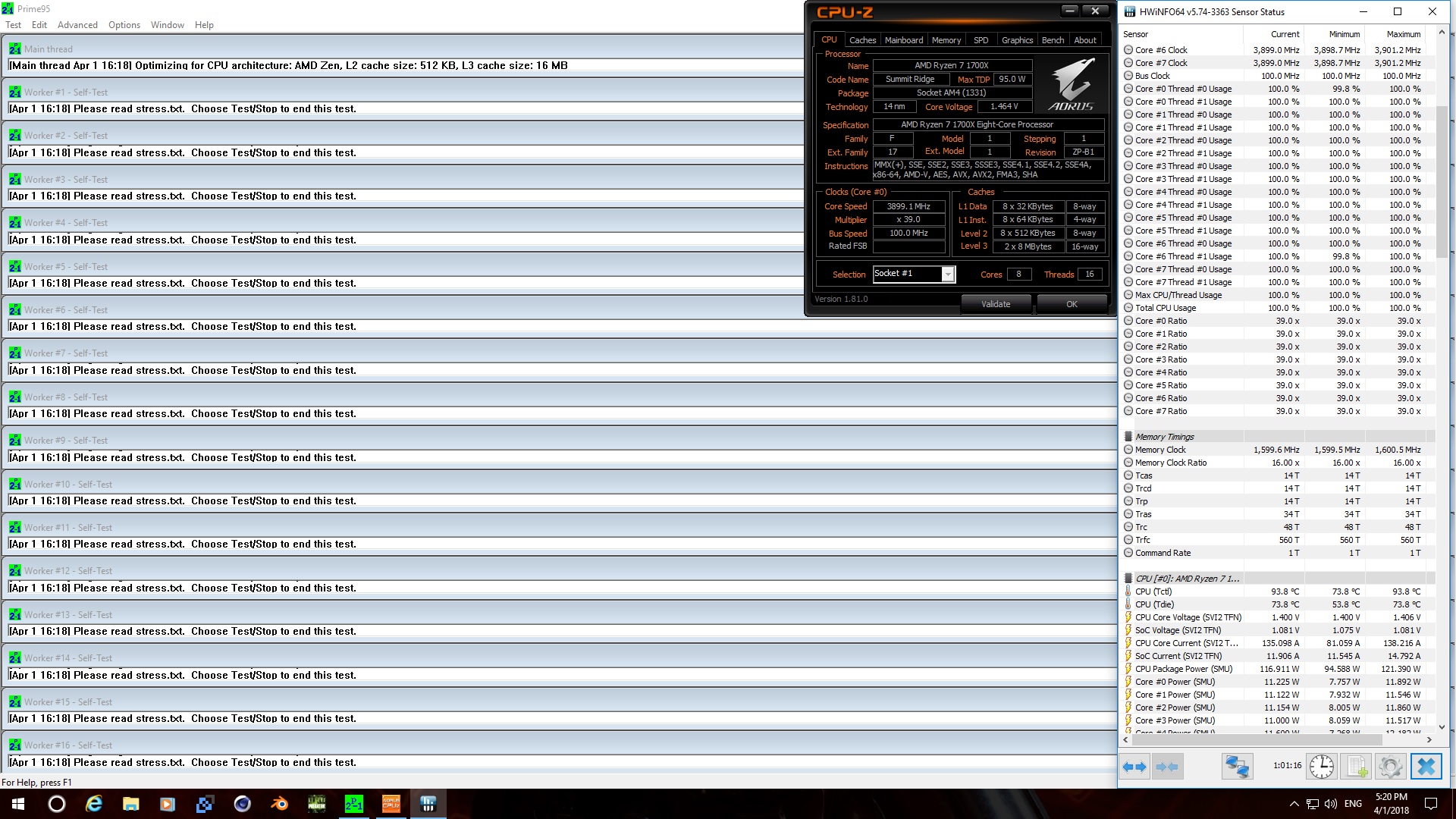Open clock showing 5:20 PM
Viewport: 1456px width, 819px height.
1391,804
